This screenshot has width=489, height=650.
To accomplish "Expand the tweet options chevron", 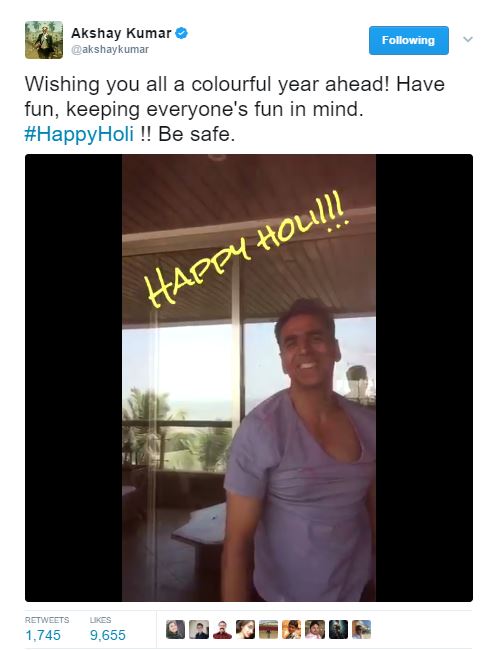I will [x=468, y=39].
